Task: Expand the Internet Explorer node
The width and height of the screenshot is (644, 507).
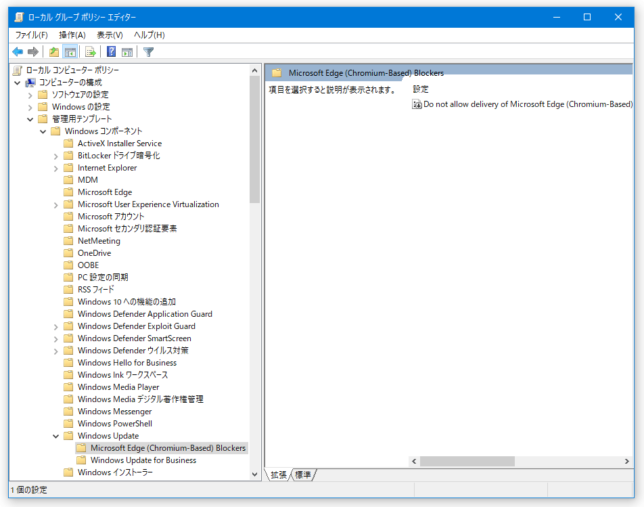Action: point(56,168)
